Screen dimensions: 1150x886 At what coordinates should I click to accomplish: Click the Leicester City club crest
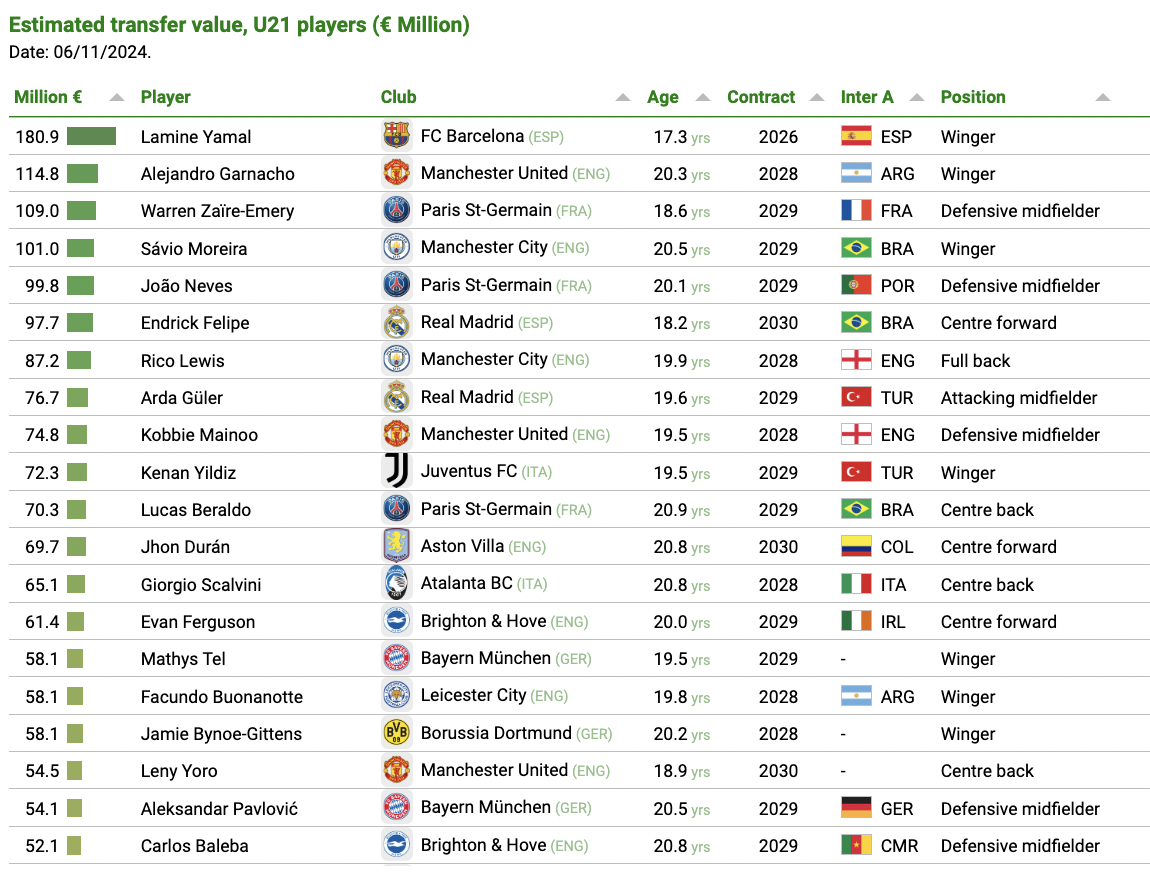pos(397,695)
